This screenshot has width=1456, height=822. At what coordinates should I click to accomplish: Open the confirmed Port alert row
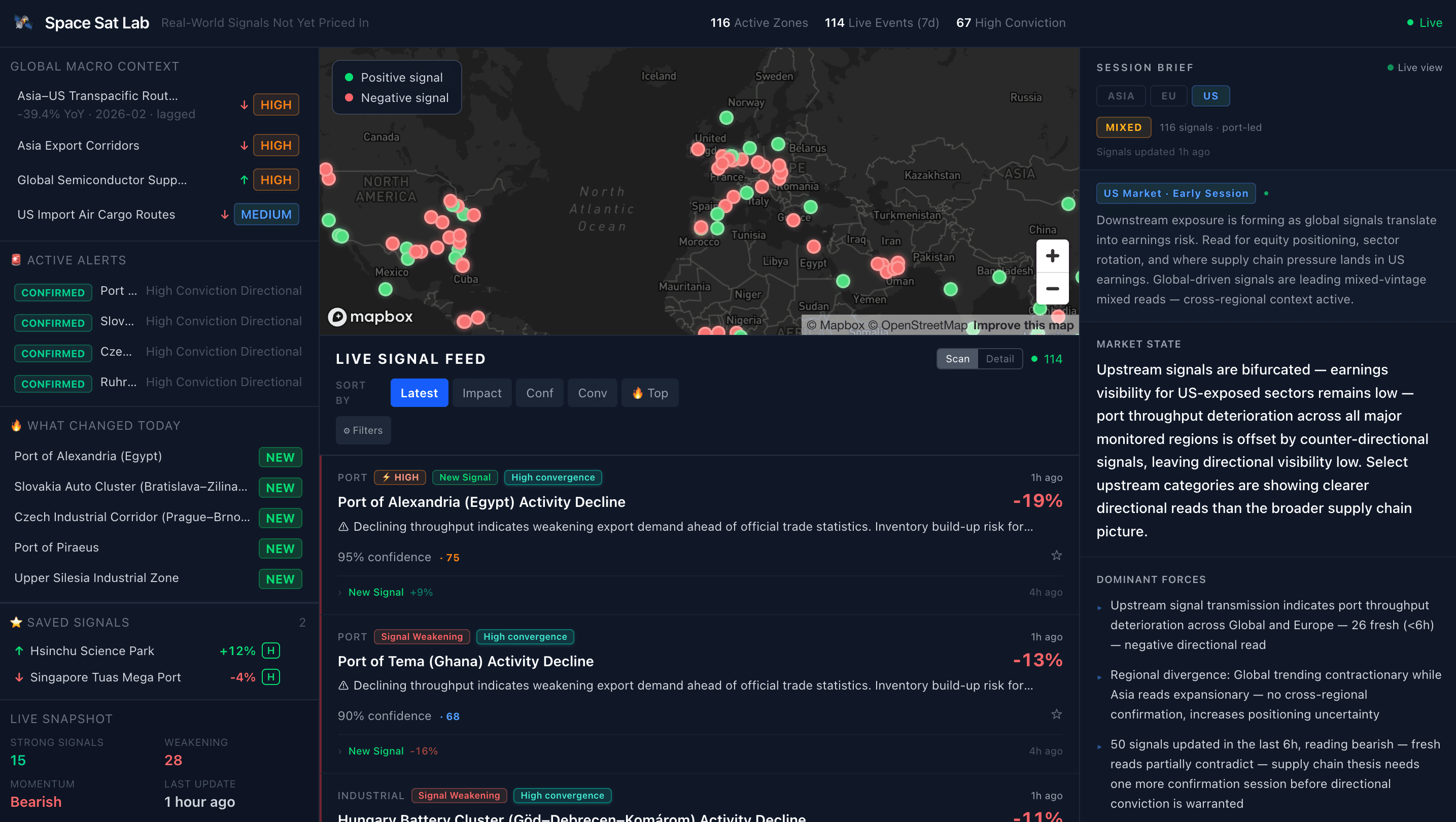[158, 291]
